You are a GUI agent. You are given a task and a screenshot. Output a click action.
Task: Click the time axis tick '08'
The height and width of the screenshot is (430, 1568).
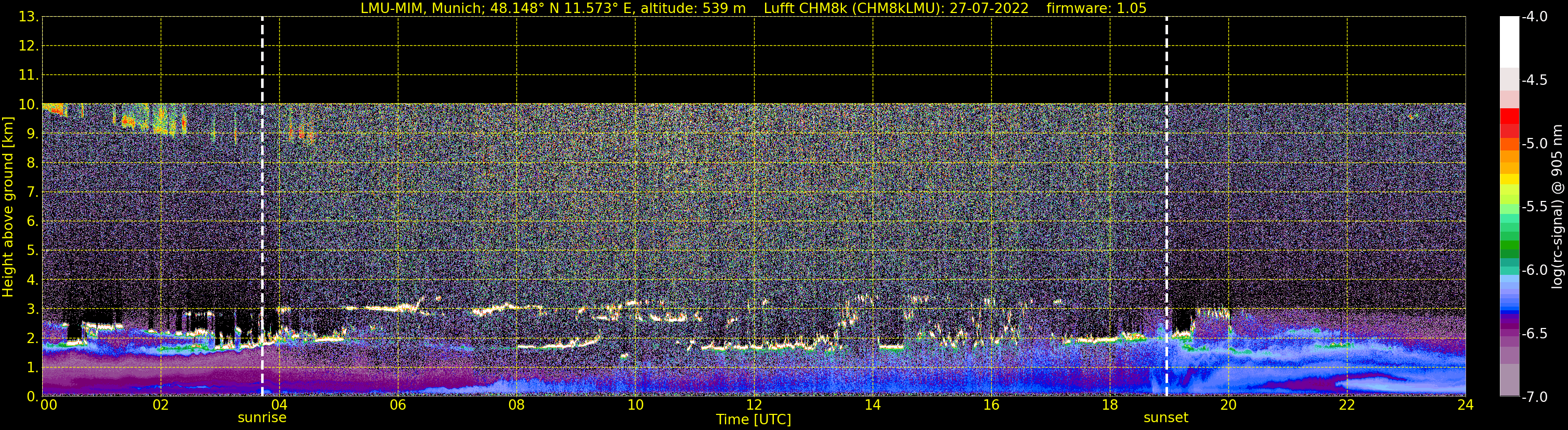(517, 405)
